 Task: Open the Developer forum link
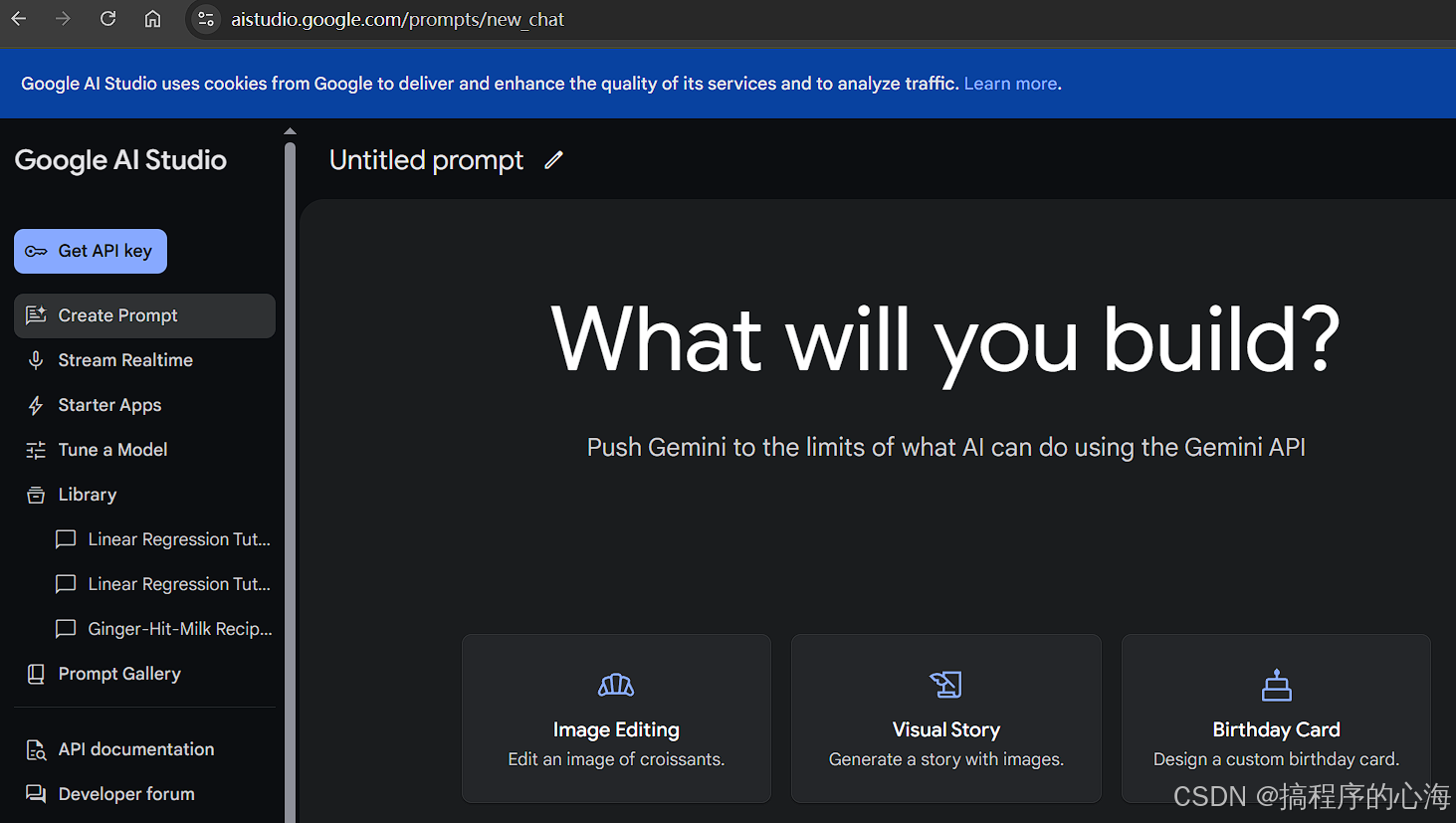click(x=144, y=794)
